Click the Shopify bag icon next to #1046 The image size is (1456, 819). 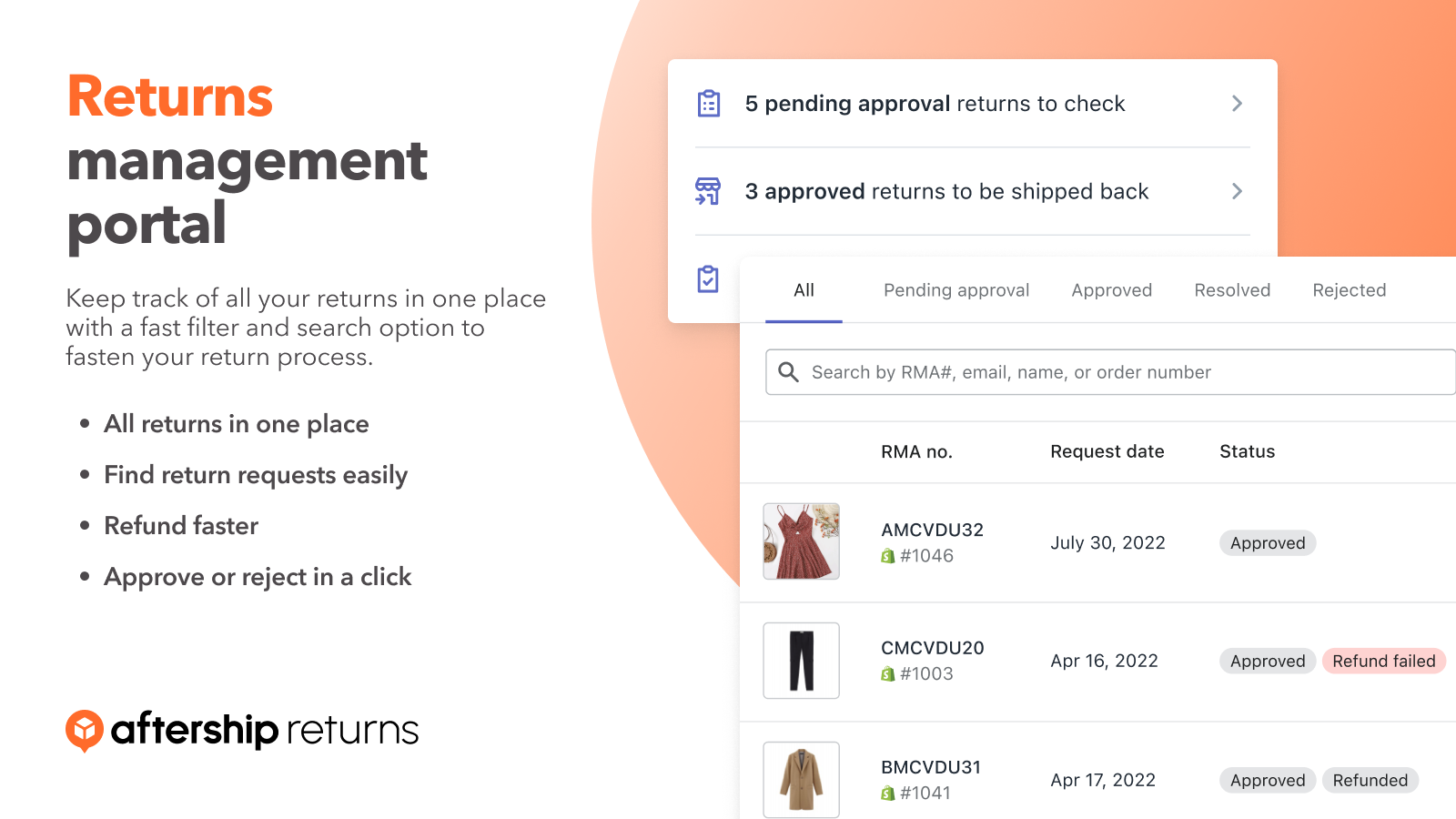[888, 556]
